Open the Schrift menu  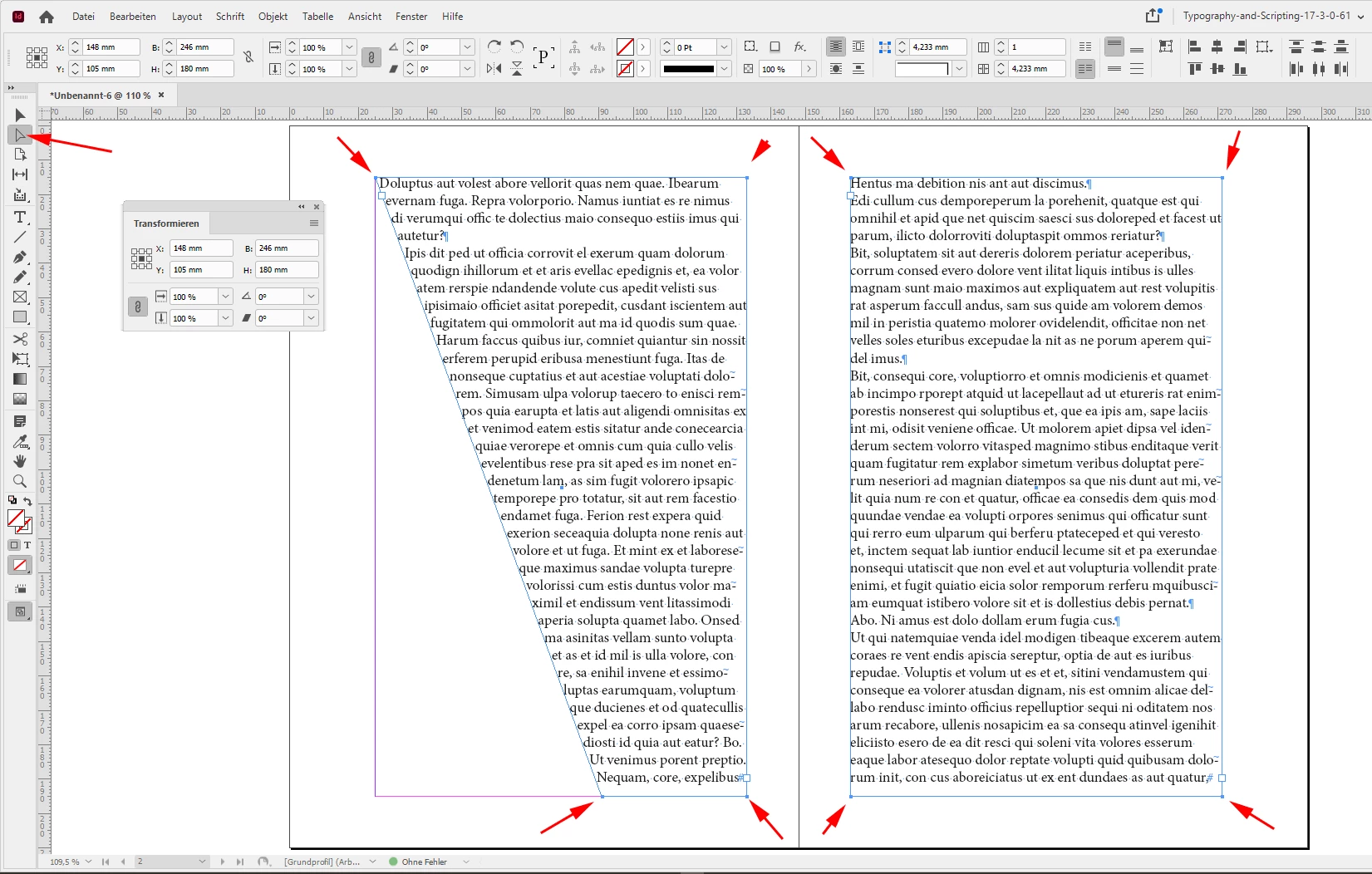coord(230,17)
